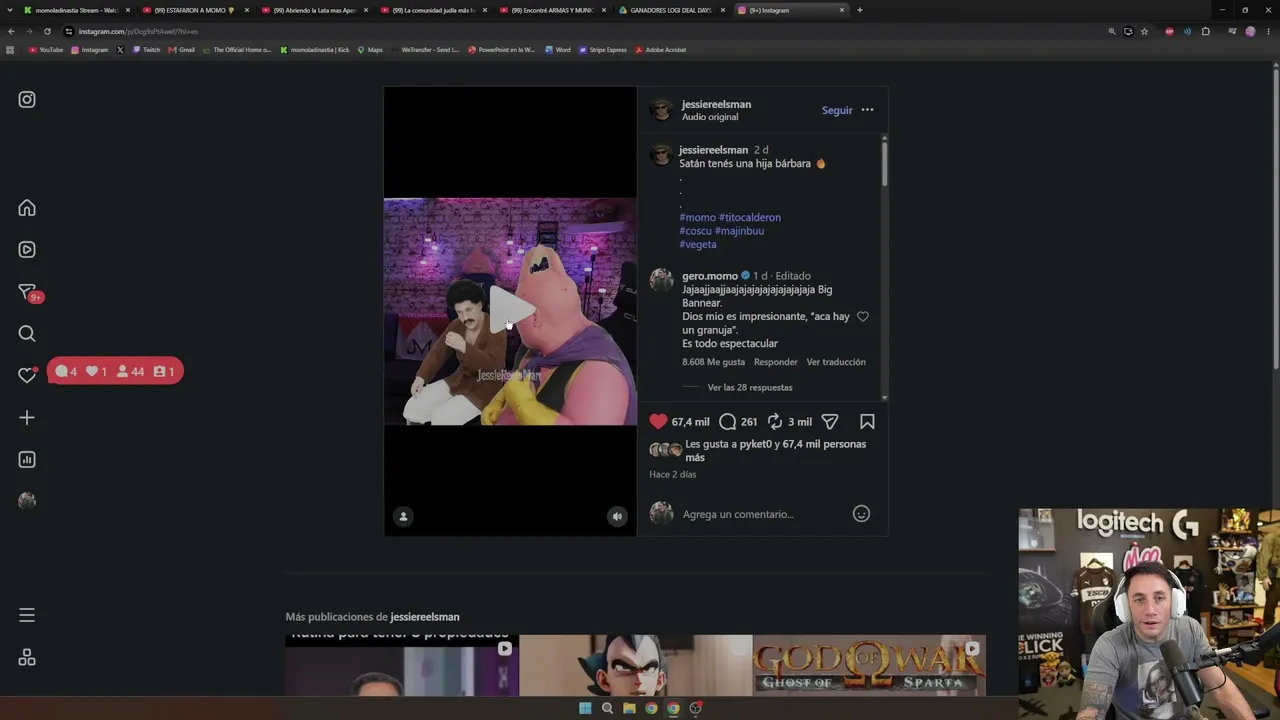Switch to the ESTAFARON A MOMO tab
Viewport: 1280px width, 720px height.
pyautogui.click(x=195, y=10)
